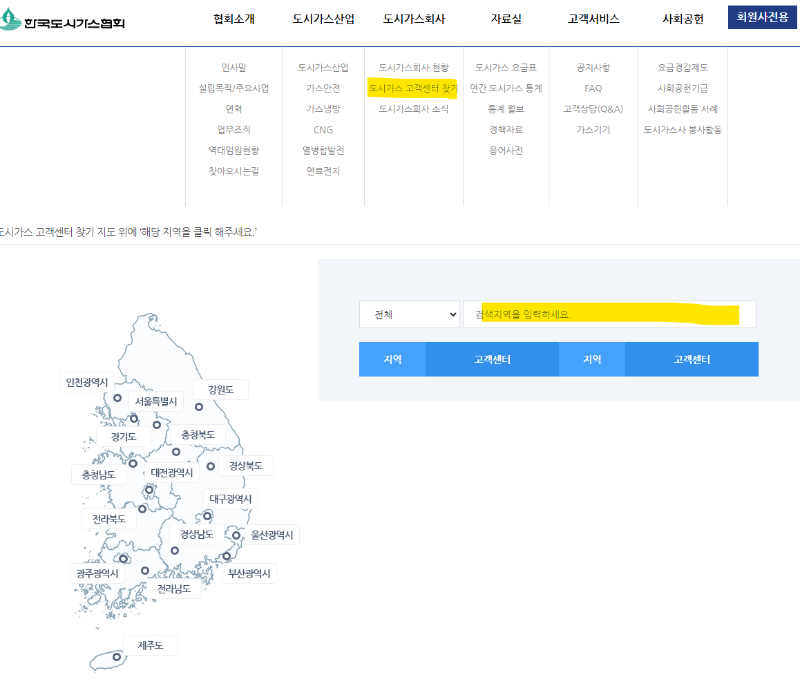Open the 협회소개 menu
This screenshot has width=800, height=684.
234,19
